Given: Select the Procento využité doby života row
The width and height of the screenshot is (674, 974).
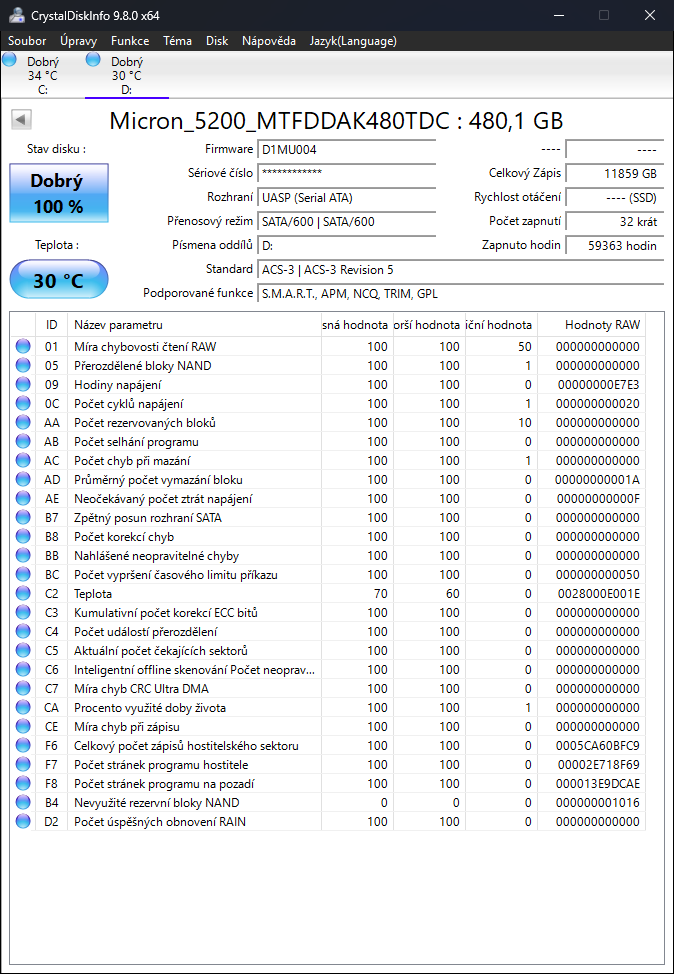Looking at the screenshot, I should pyautogui.click(x=150, y=708).
